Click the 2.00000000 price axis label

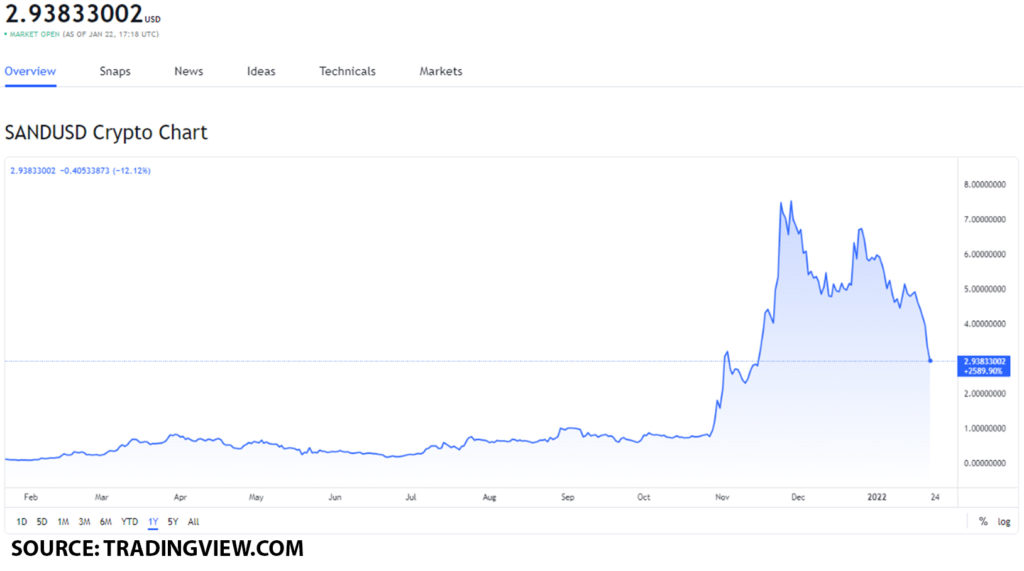(984, 393)
